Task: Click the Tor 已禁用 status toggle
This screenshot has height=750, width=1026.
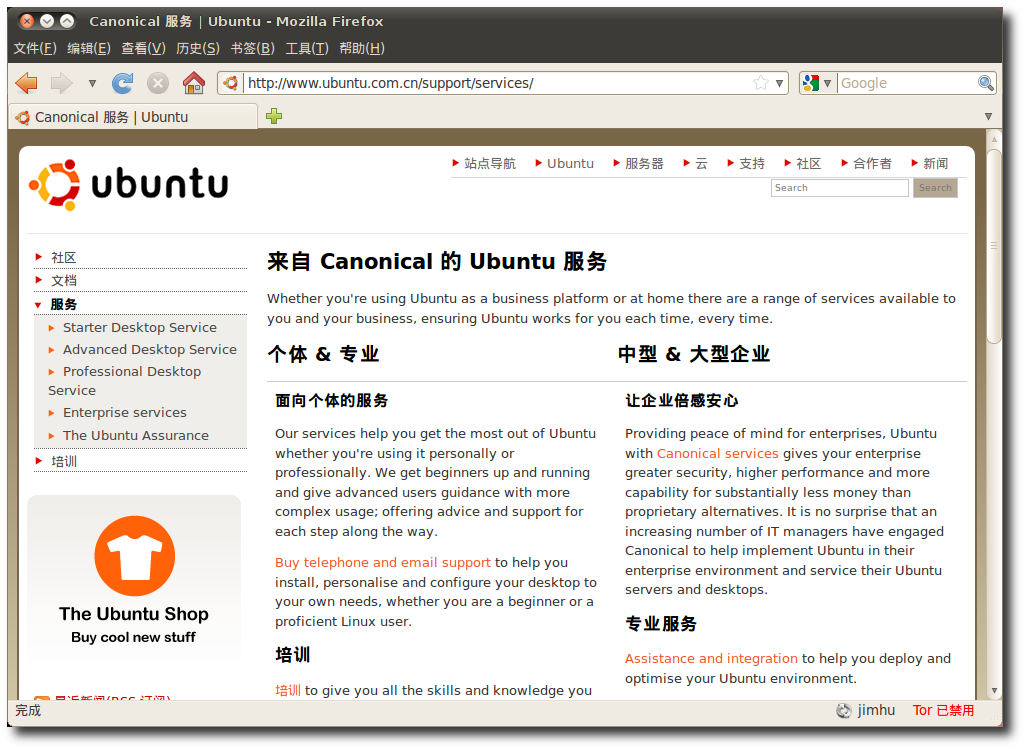Action: 943,711
